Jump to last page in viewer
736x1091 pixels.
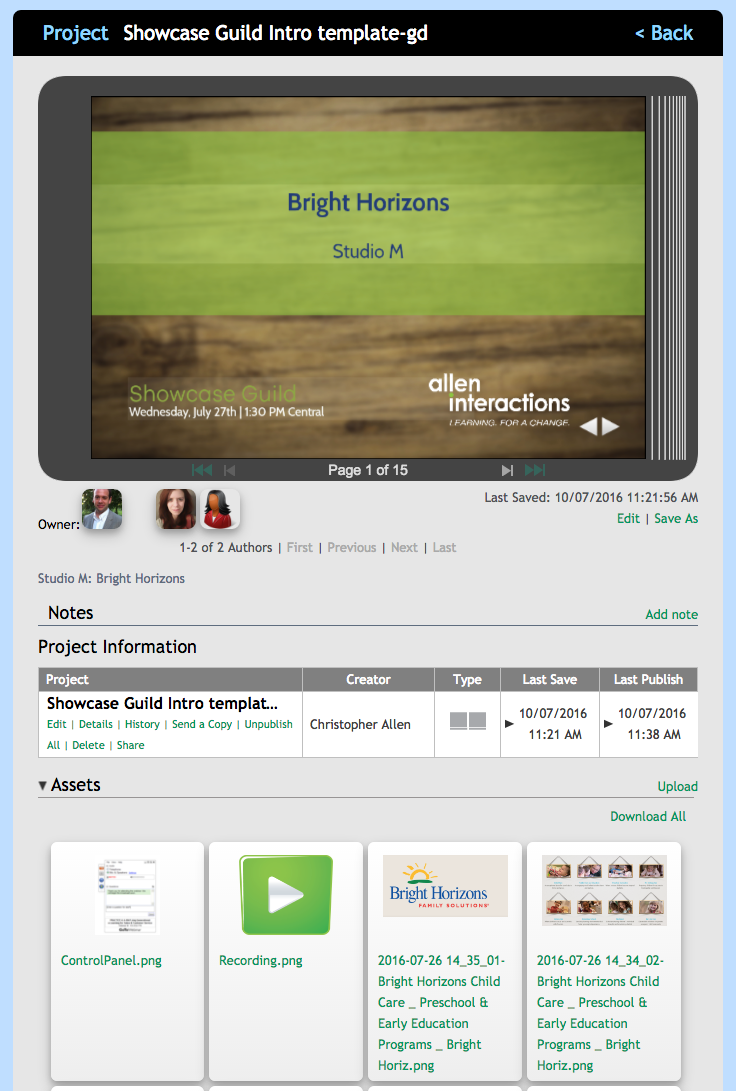[535, 470]
